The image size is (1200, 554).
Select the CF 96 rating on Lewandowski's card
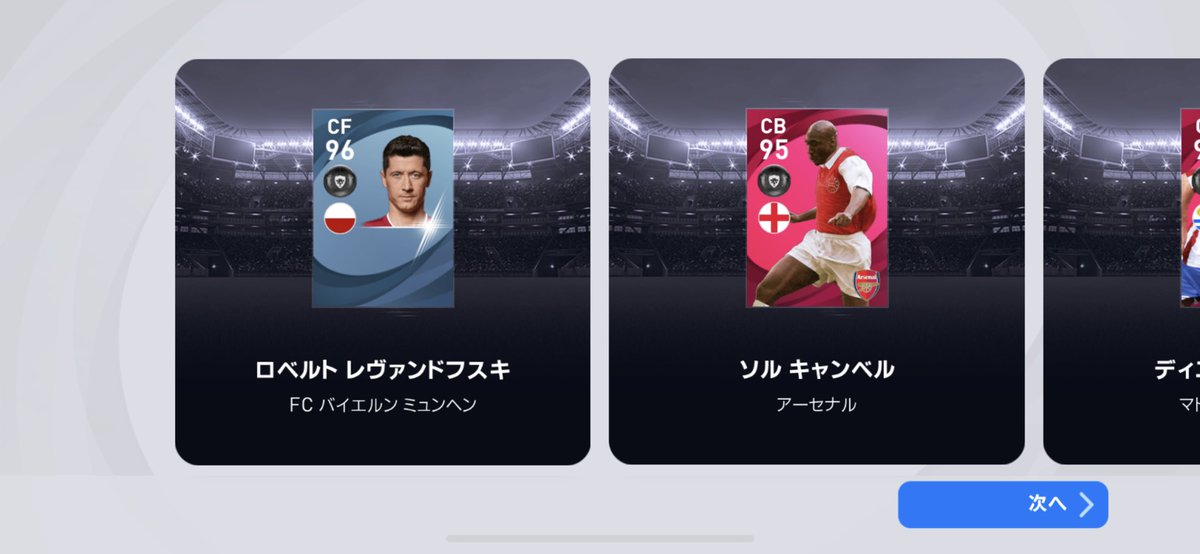(340, 140)
